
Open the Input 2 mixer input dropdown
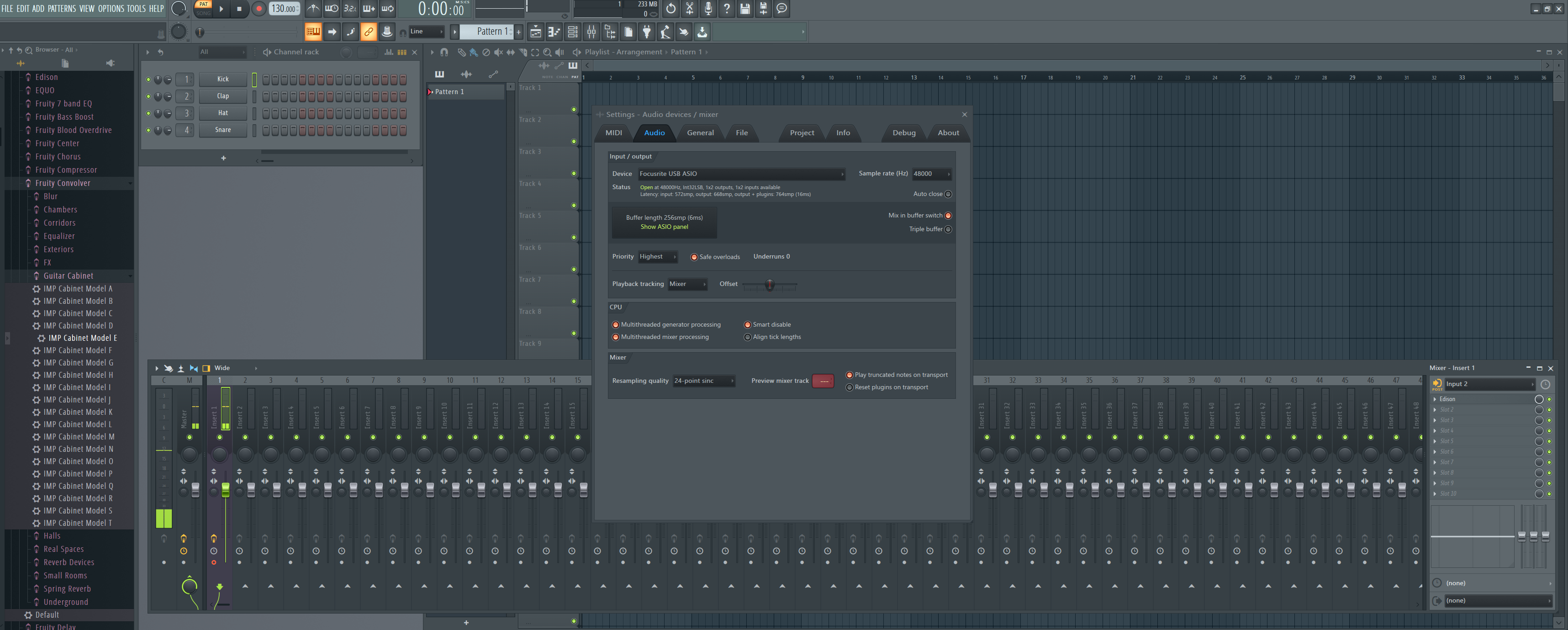(x=1489, y=384)
